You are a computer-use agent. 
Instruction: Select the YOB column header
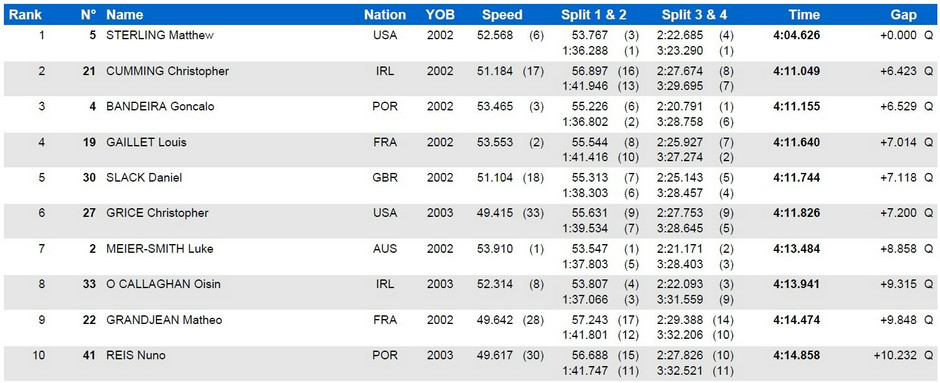(439, 15)
